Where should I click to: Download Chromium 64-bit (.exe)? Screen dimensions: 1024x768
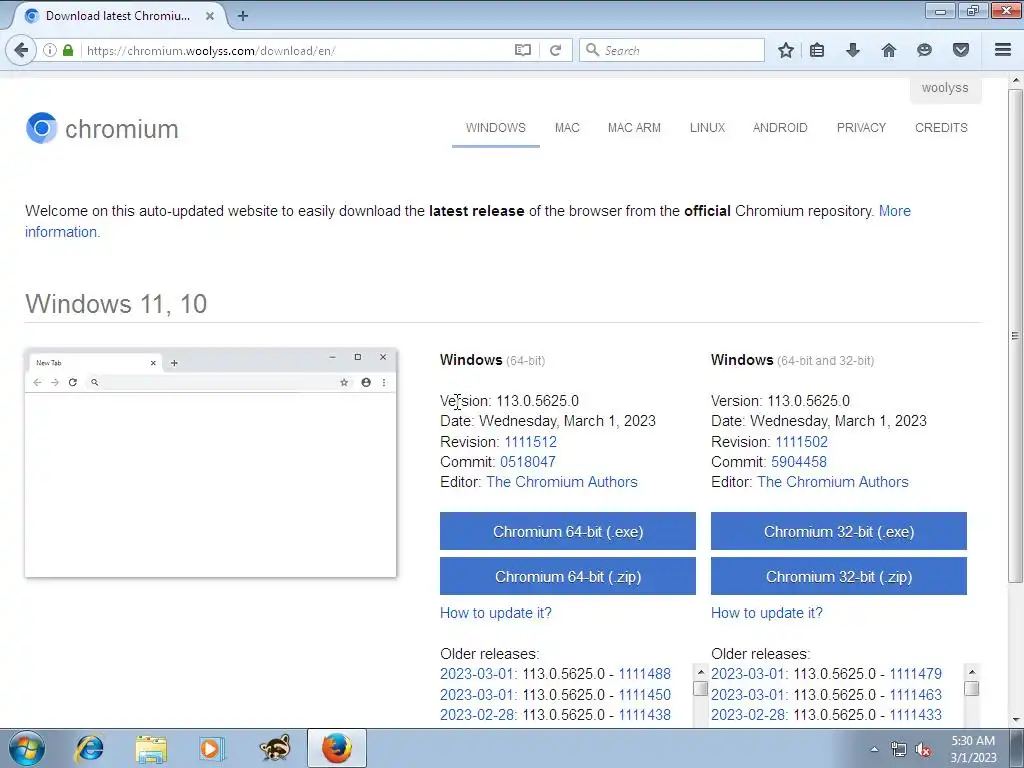point(568,532)
